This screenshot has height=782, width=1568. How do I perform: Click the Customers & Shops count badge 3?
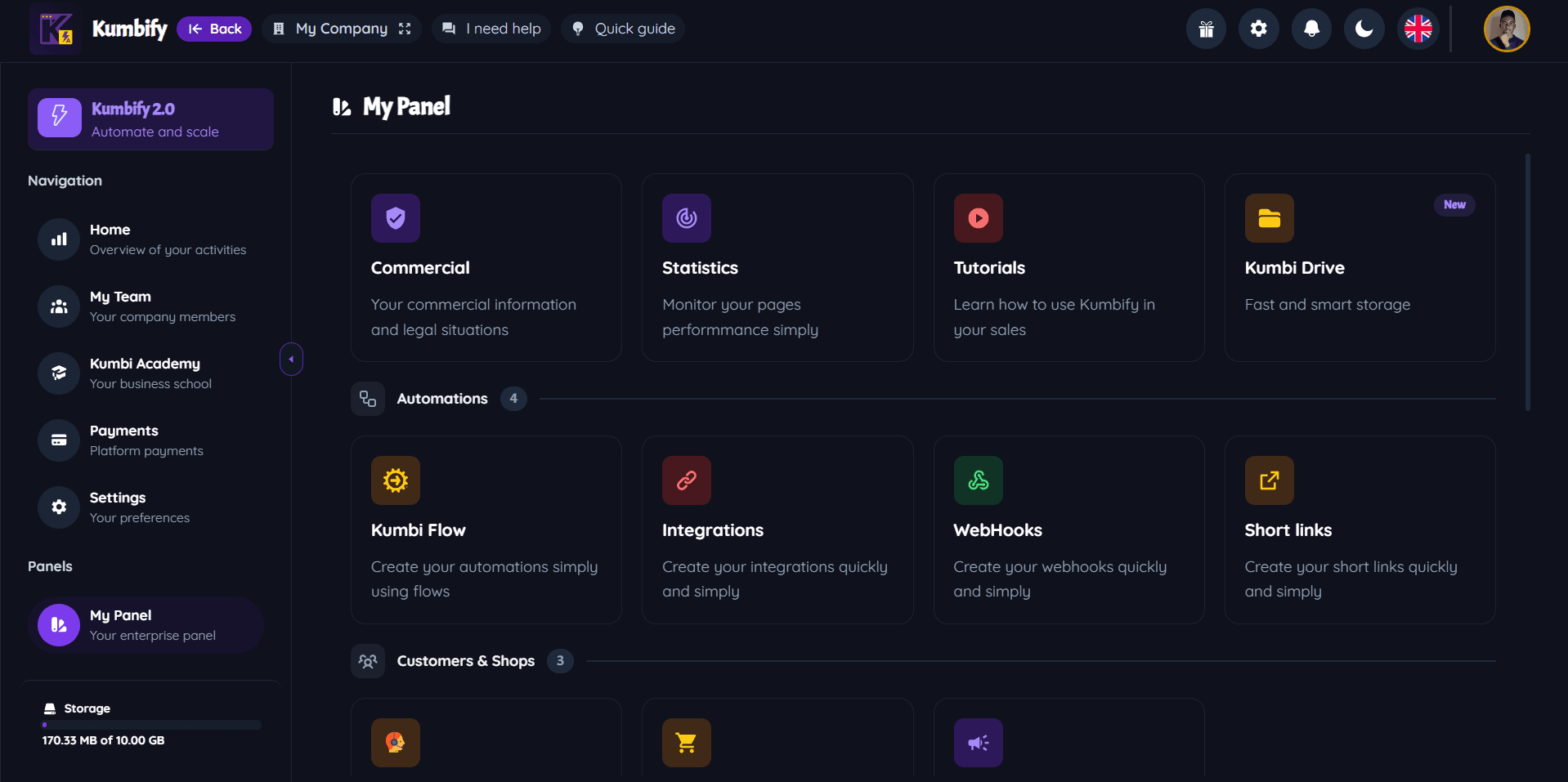[x=560, y=661]
